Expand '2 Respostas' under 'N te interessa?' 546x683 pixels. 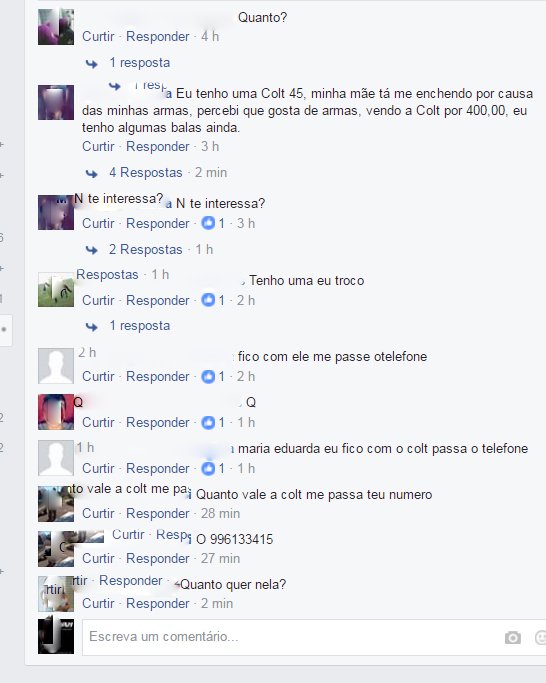coord(146,250)
